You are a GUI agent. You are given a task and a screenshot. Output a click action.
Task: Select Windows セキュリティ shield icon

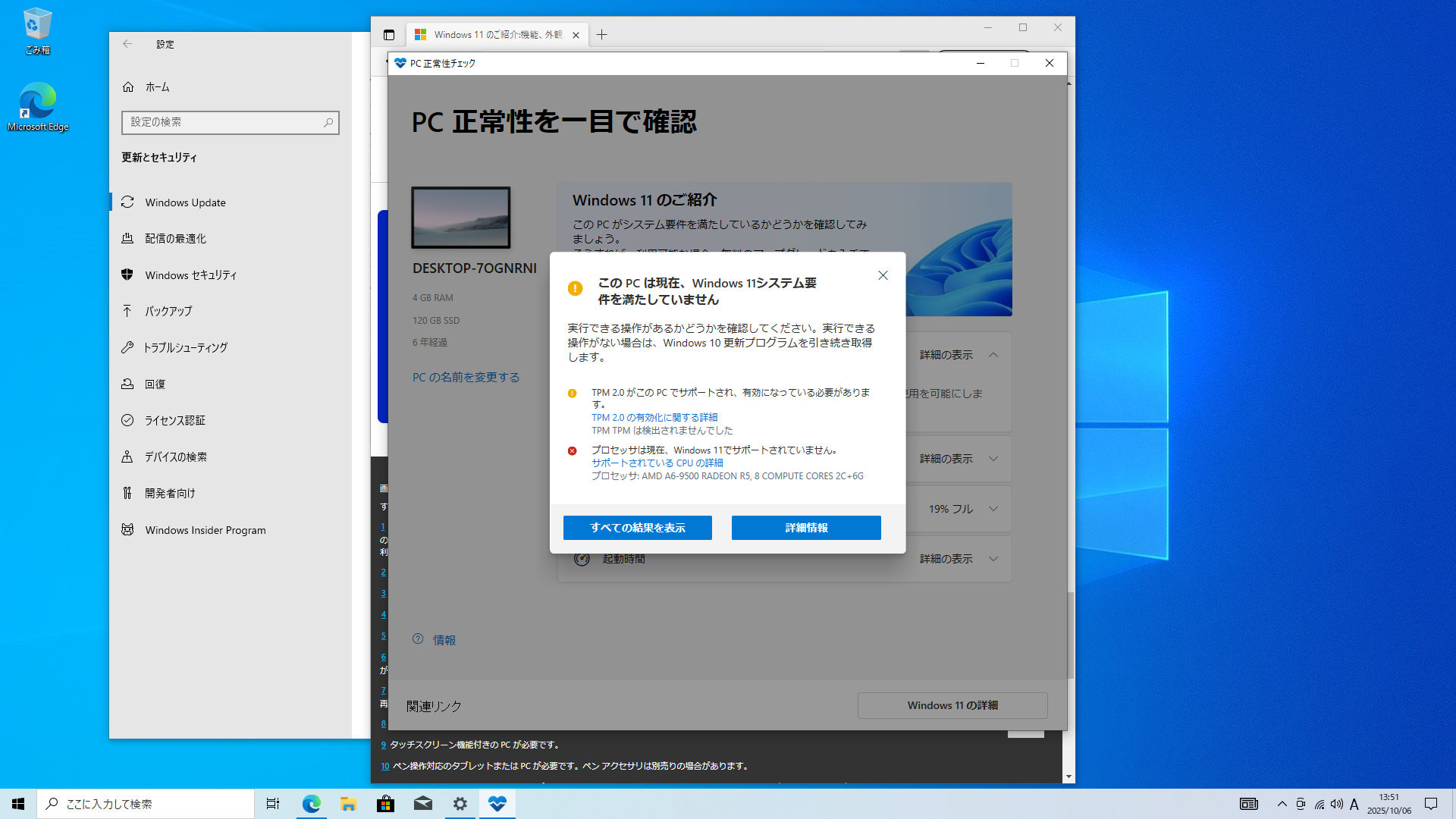click(127, 275)
